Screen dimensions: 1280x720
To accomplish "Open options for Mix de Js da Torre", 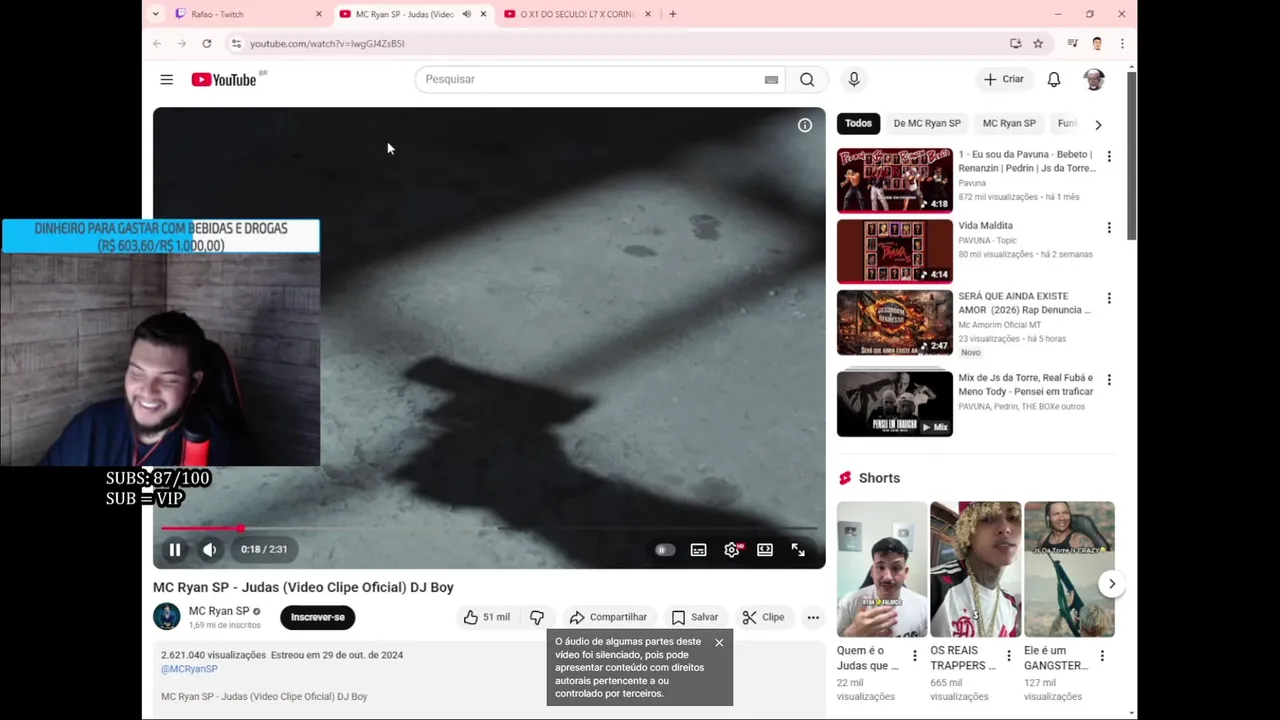I will (x=1108, y=380).
